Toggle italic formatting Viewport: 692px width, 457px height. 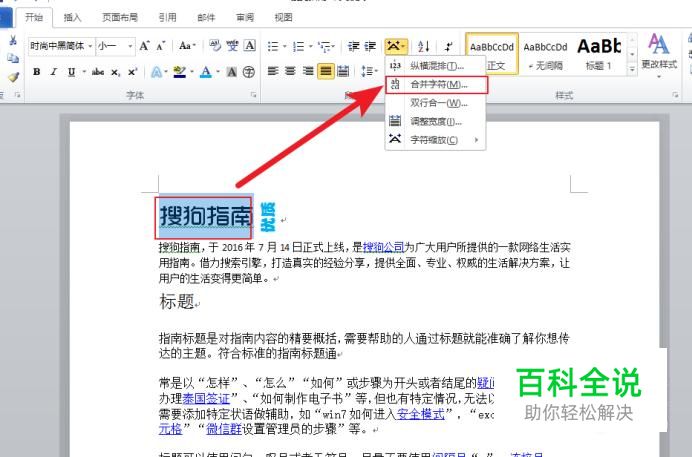(x=54, y=72)
